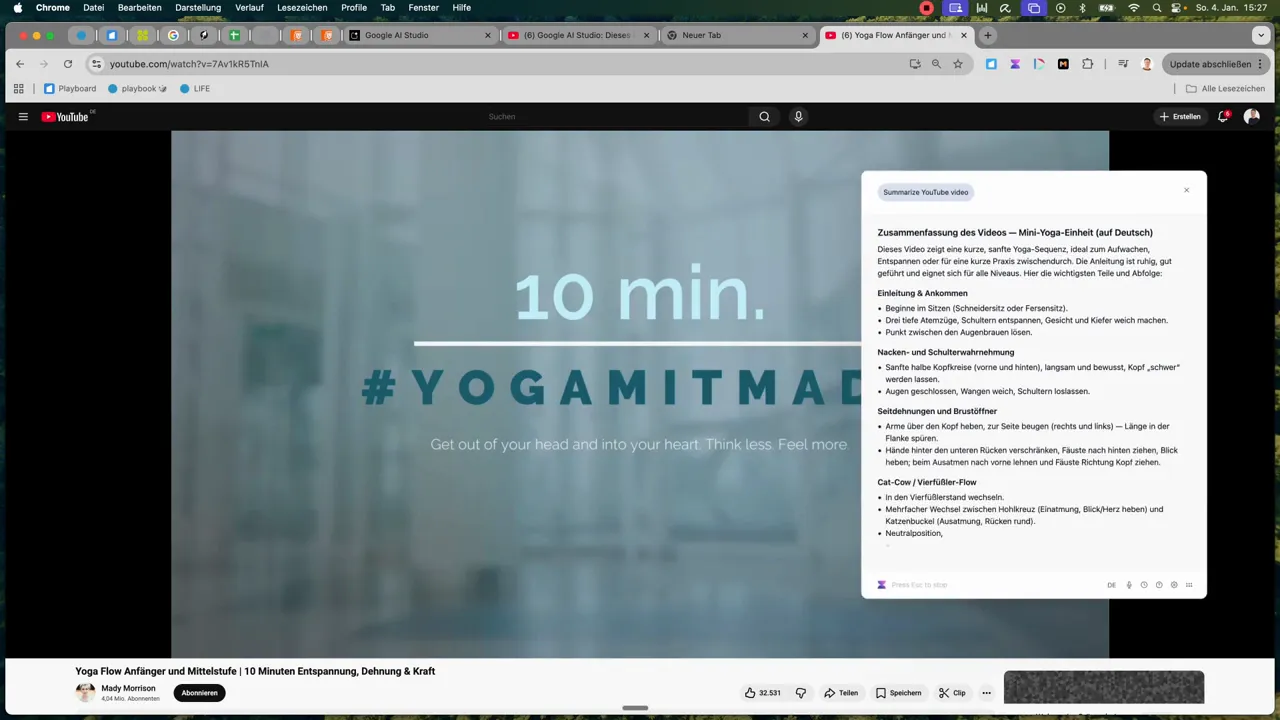Open YouTube notifications bell
The width and height of the screenshot is (1280, 720).
pyautogui.click(x=1224, y=117)
